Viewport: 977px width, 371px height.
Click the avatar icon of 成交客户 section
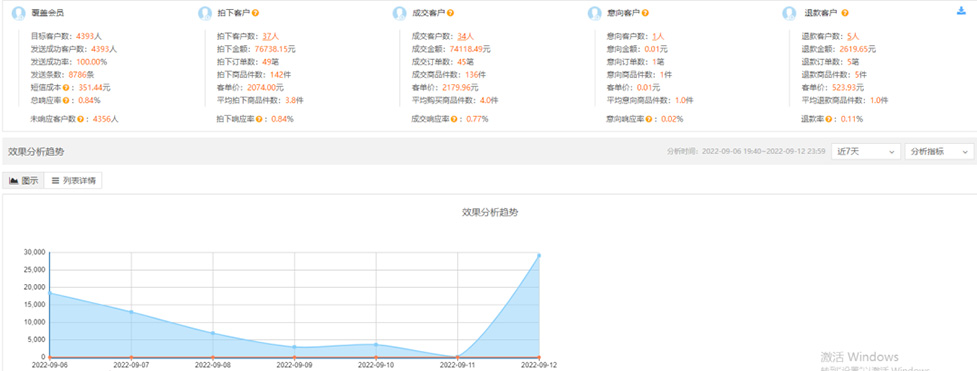(x=400, y=13)
